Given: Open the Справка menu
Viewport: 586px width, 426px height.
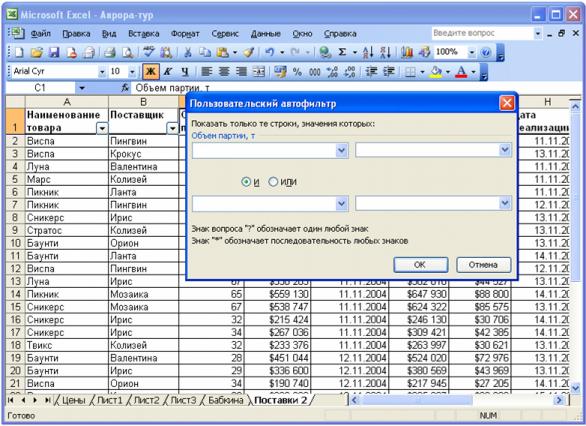Looking at the screenshot, I should tap(340, 34).
